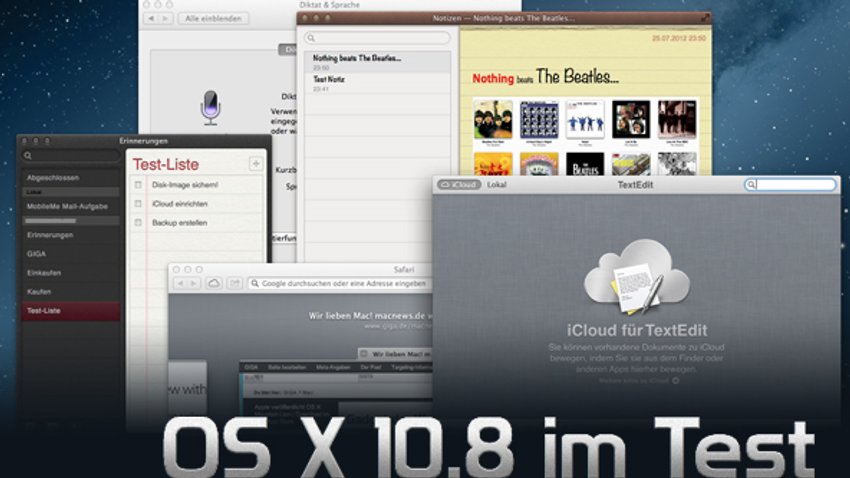The image size is (850, 478).
Task: Click the search field in the Erinnerungen window
Action: click(x=70, y=156)
